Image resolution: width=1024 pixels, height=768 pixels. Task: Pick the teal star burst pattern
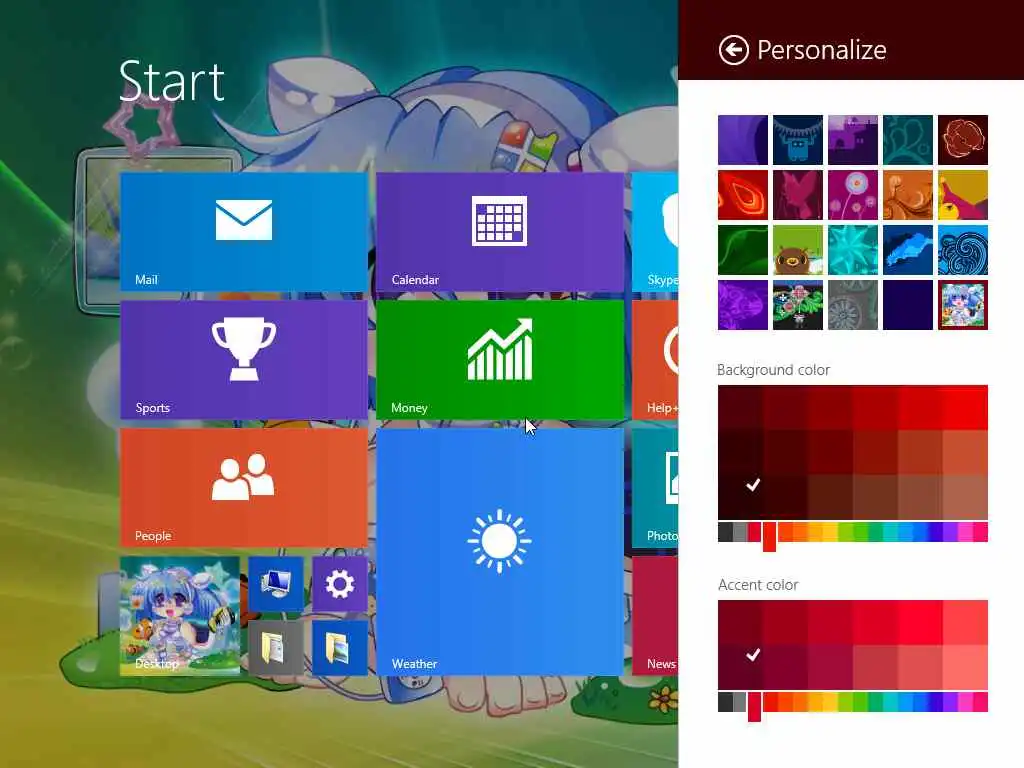point(853,250)
